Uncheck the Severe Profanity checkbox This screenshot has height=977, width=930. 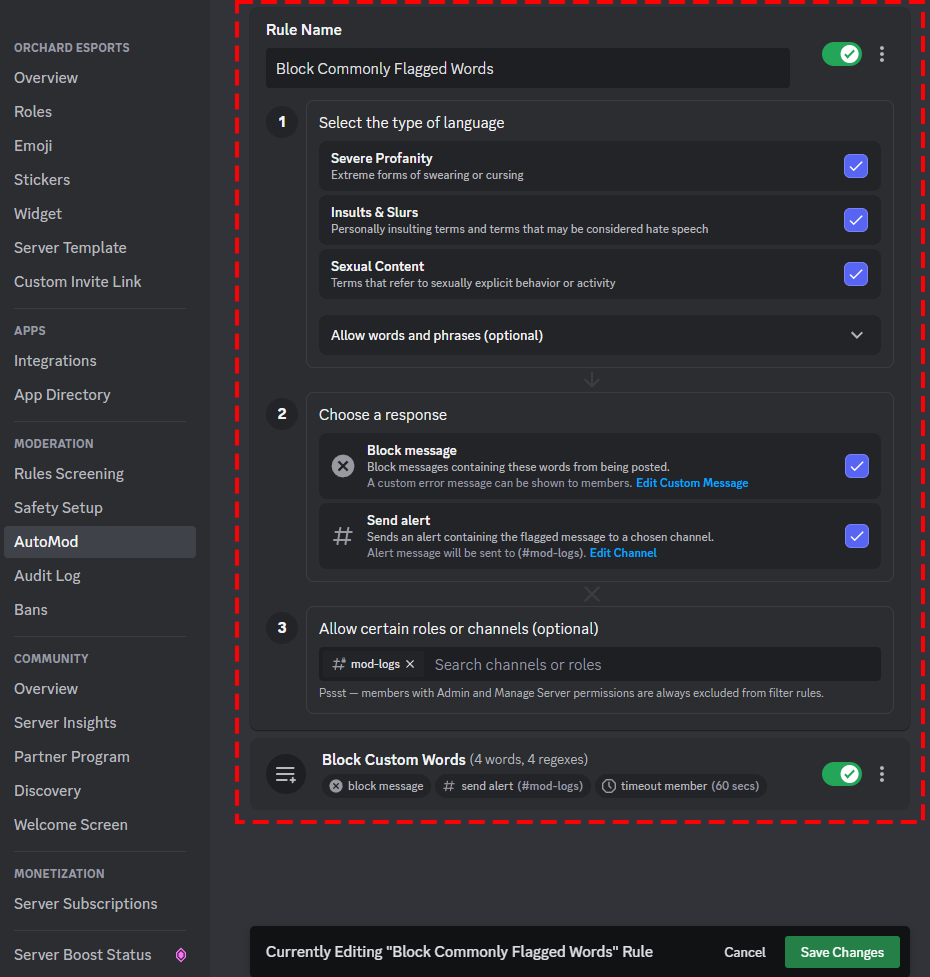[x=856, y=166]
